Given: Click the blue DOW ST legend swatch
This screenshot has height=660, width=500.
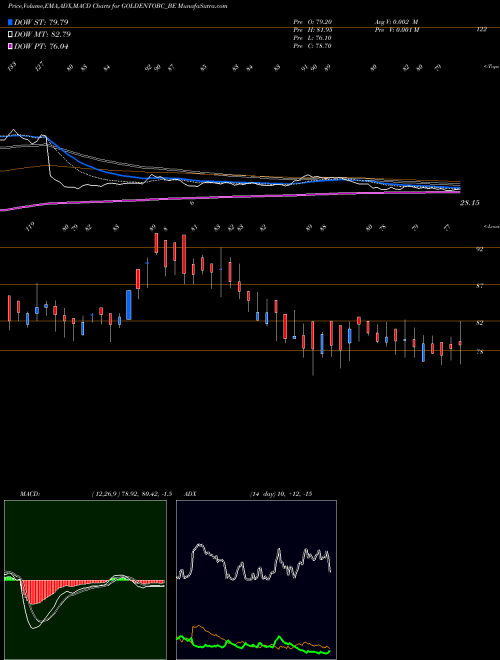Looking at the screenshot, I should (10, 22).
